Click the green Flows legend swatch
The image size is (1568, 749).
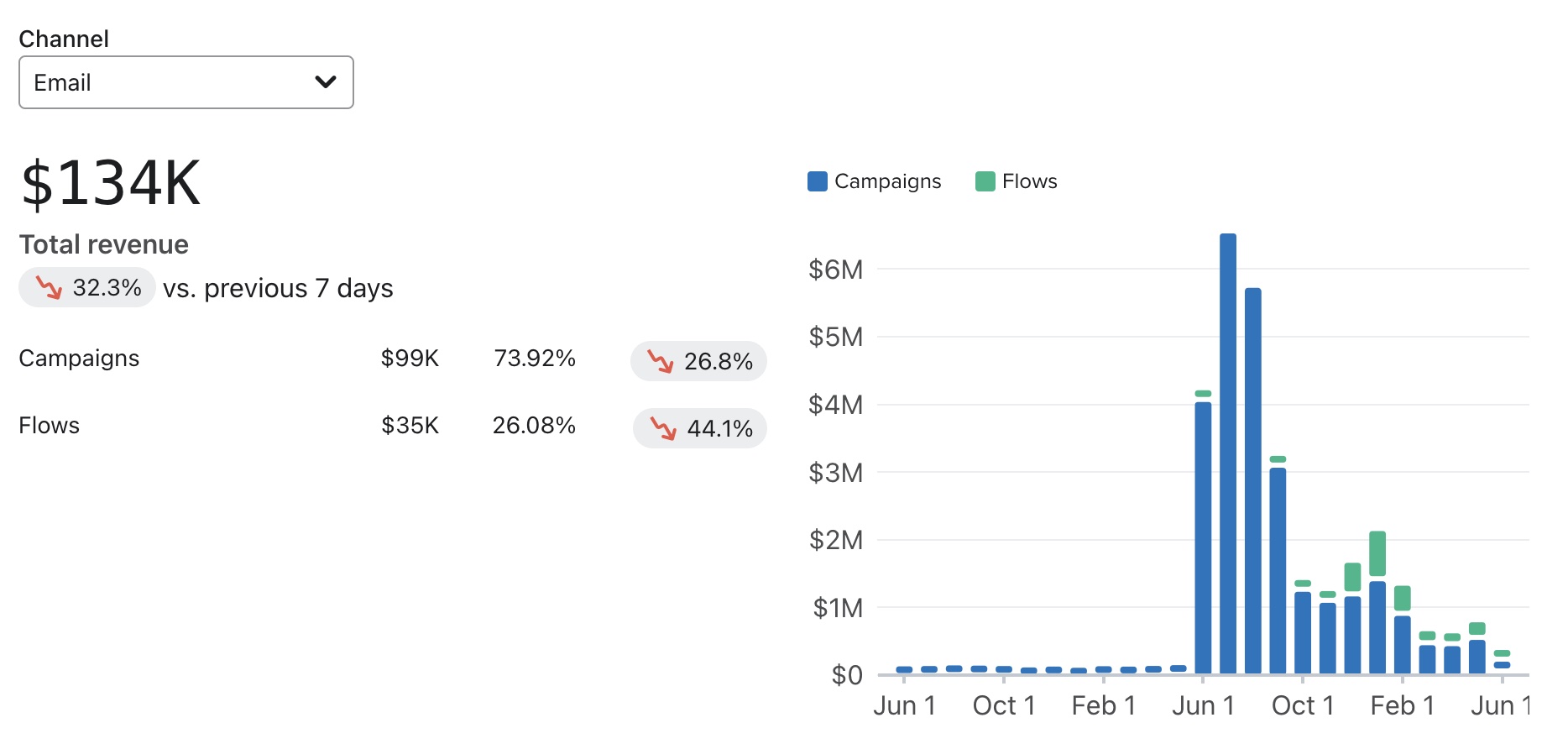(985, 181)
